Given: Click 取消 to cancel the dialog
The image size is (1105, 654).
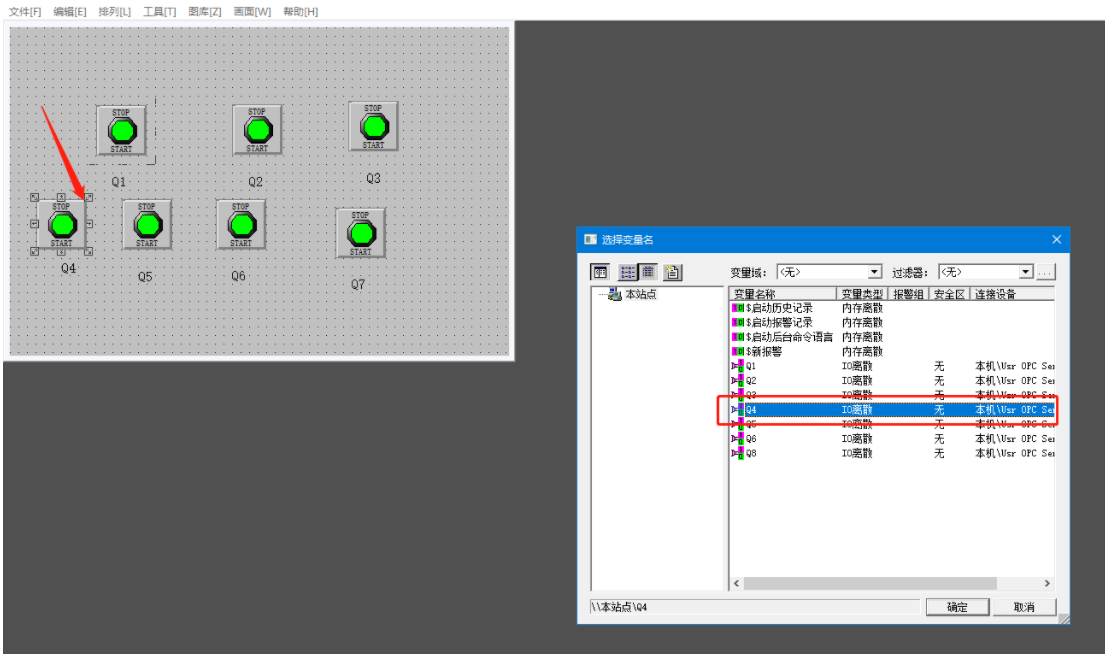Looking at the screenshot, I should pos(1024,607).
